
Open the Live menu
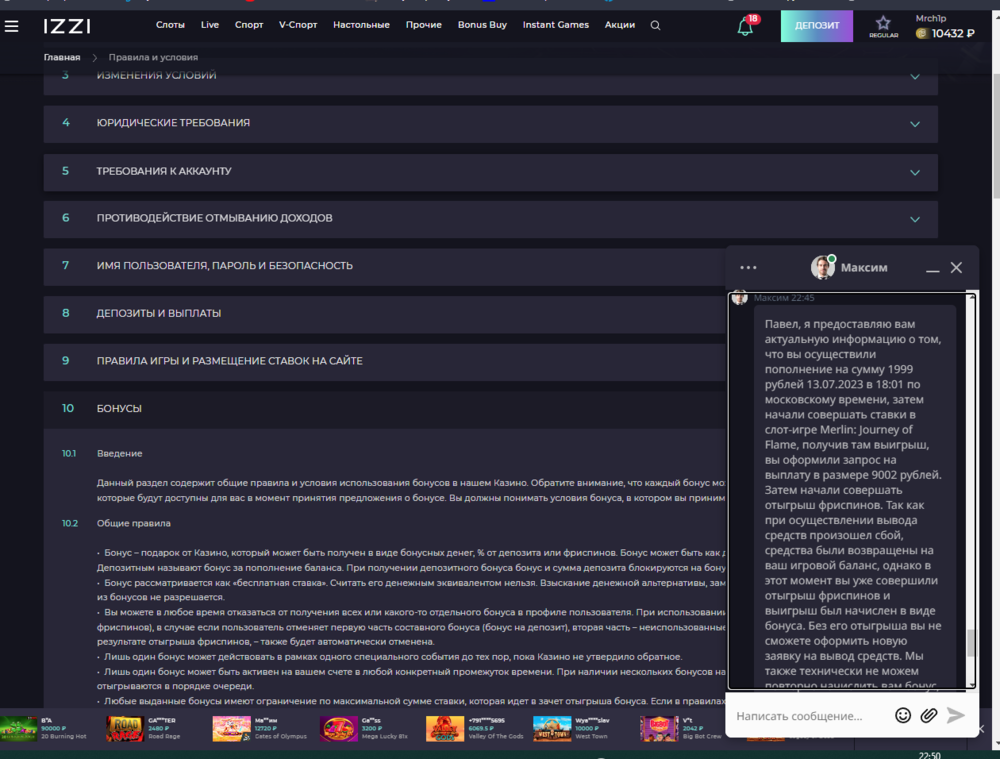210,25
